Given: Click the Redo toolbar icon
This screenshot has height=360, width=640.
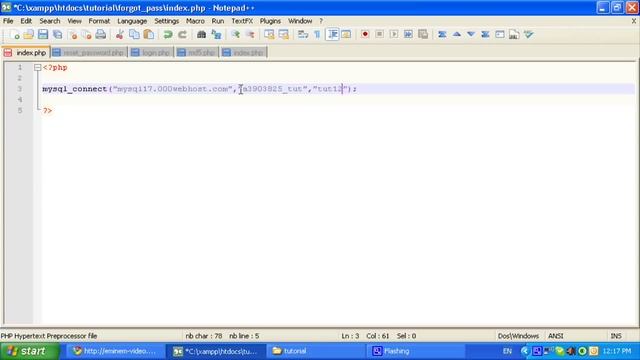Looking at the screenshot, I should click(x=182, y=35).
